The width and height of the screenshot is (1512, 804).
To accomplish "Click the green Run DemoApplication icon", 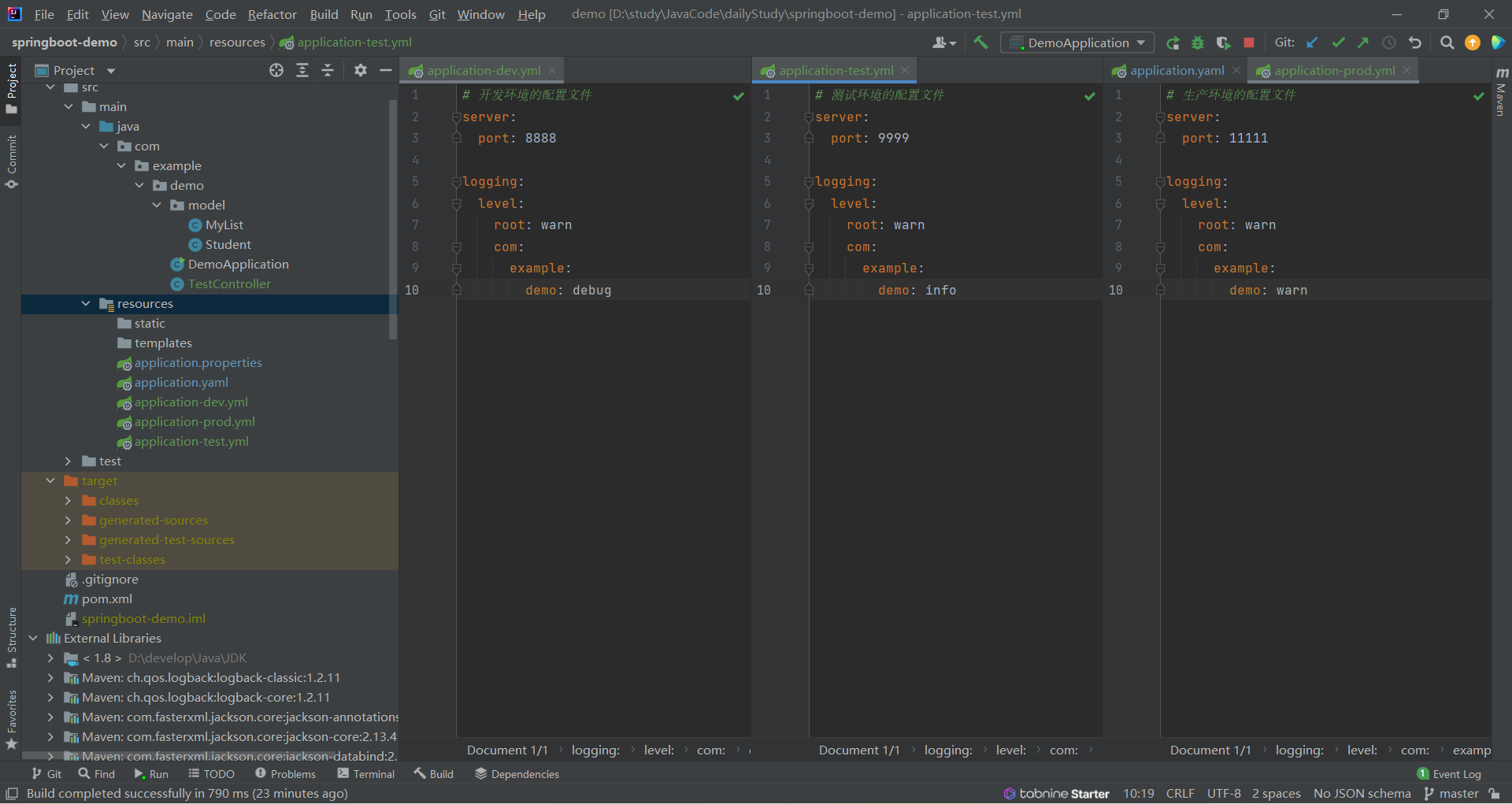I will [1173, 43].
